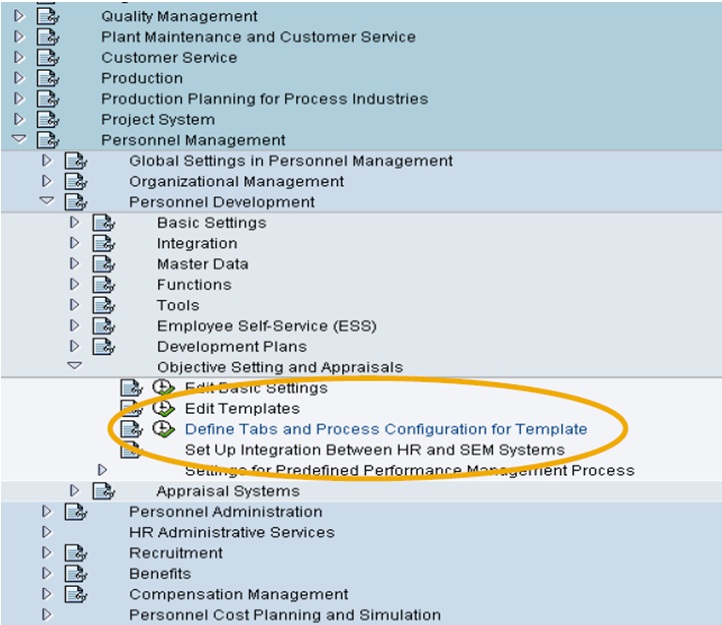Expand Settings for Predefined Performance Management Process
Screen dimensions: 722x625
(x=103, y=470)
